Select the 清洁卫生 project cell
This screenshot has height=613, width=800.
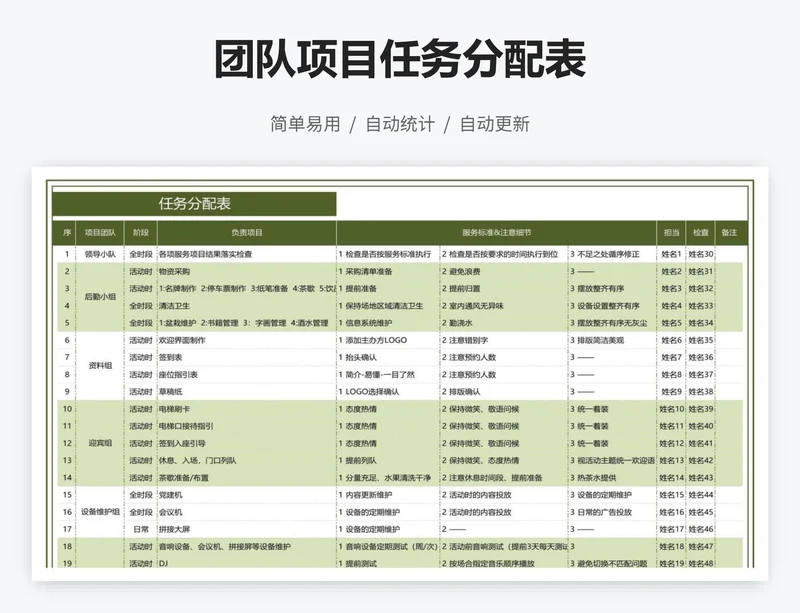click(247, 306)
